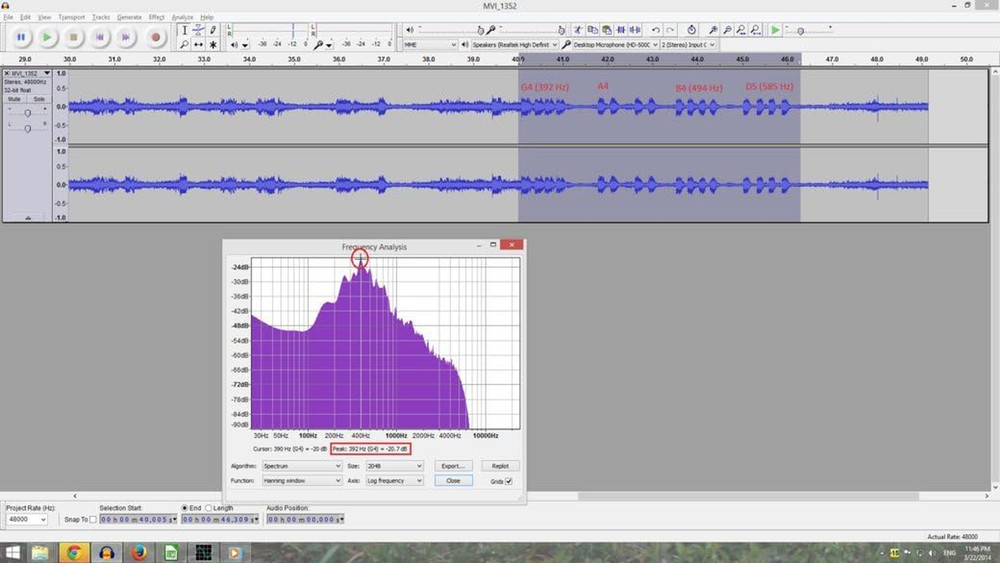The width and height of the screenshot is (1000, 563).
Task: Select the Envelope tool
Action: [198, 30]
